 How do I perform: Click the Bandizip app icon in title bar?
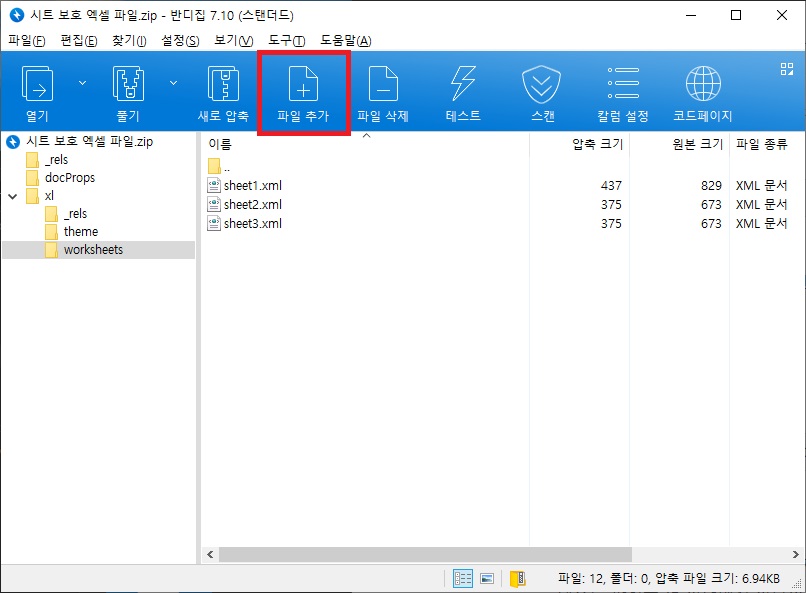click(16, 15)
